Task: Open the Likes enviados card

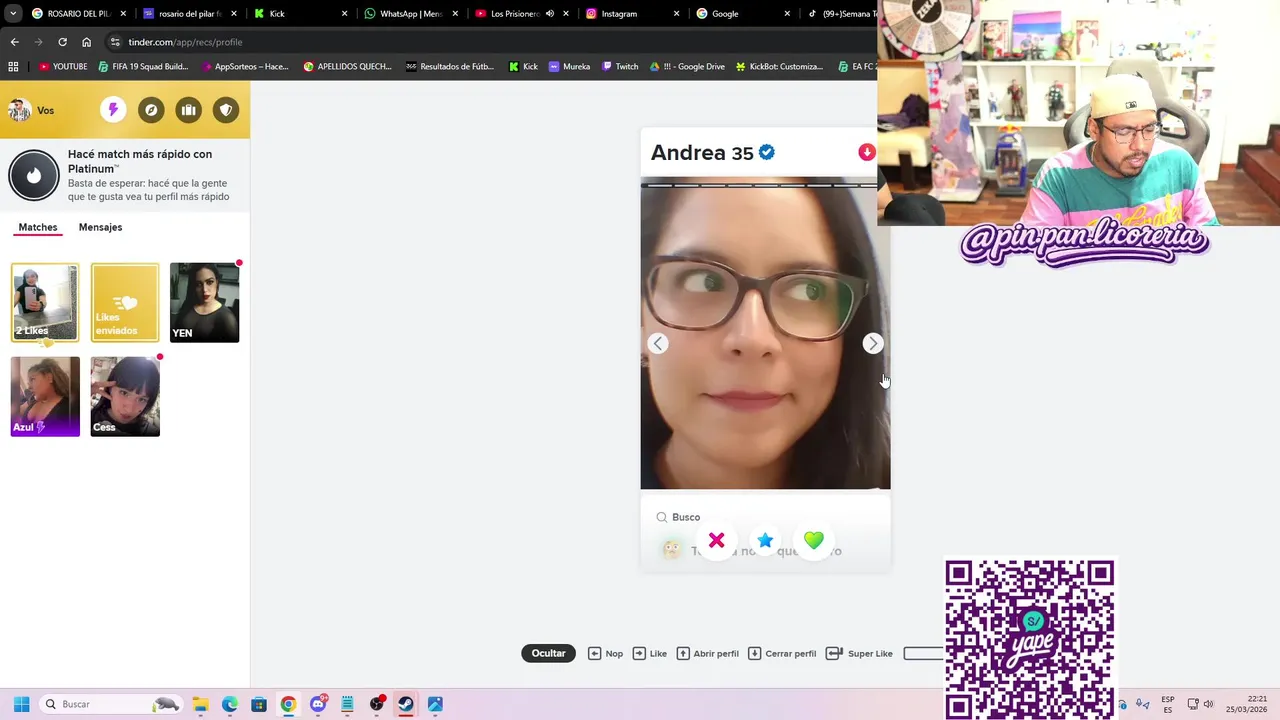Action: pyautogui.click(x=125, y=302)
